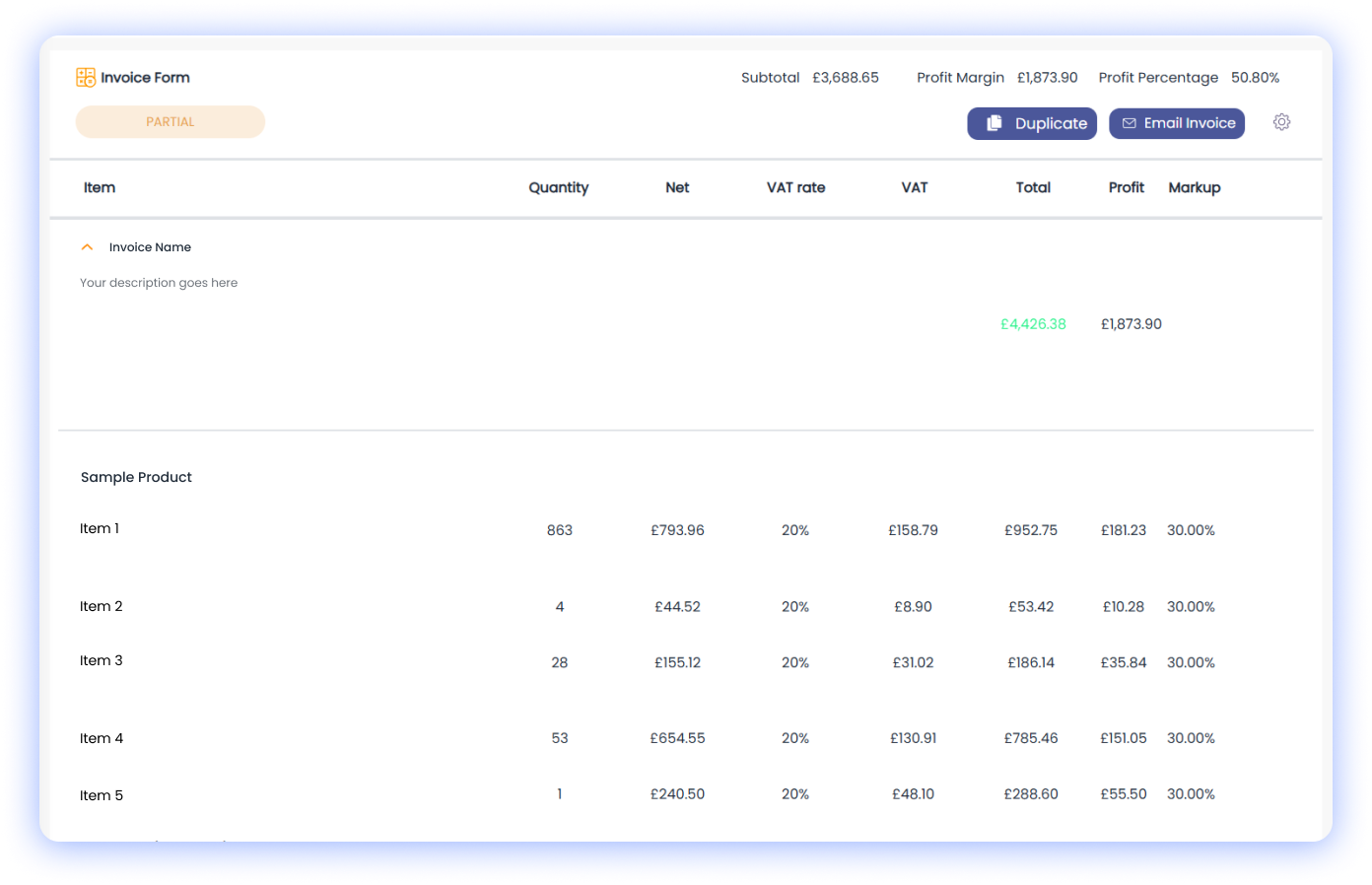Click the VAT column header
This screenshot has height=885, width=1372.
click(x=915, y=187)
